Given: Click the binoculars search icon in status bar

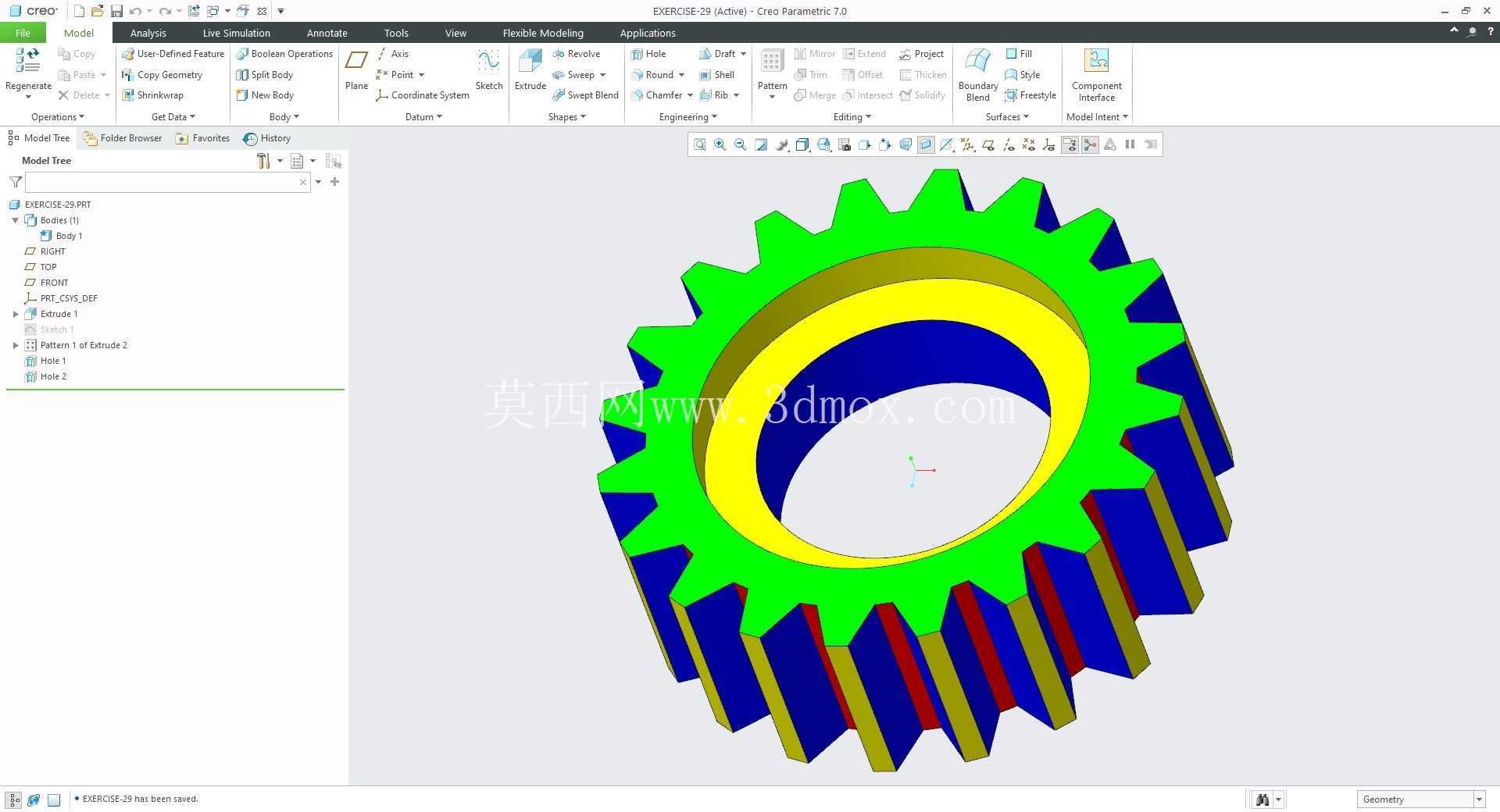Looking at the screenshot, I should pos(1262,799).
